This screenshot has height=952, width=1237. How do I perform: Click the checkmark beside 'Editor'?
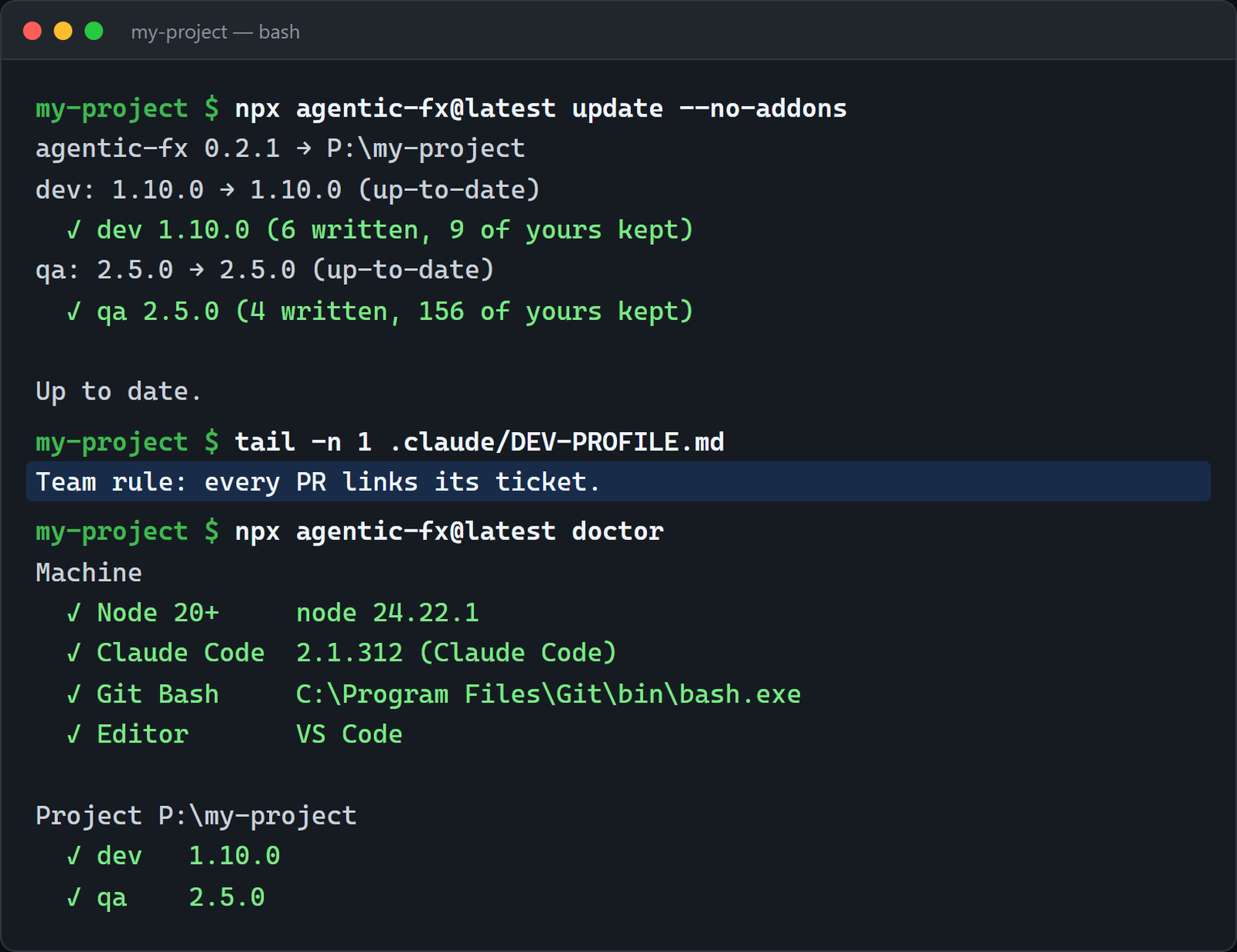coord(73,734)
